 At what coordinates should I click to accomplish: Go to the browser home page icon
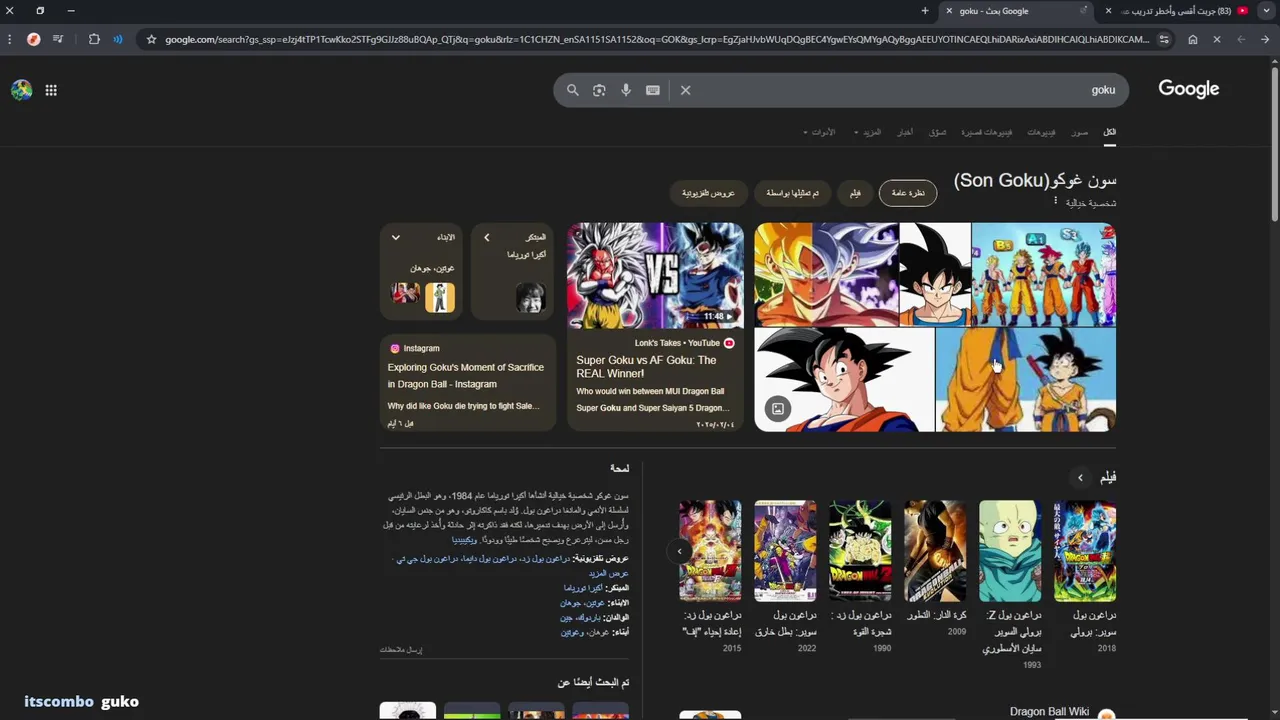[1193, 39]
